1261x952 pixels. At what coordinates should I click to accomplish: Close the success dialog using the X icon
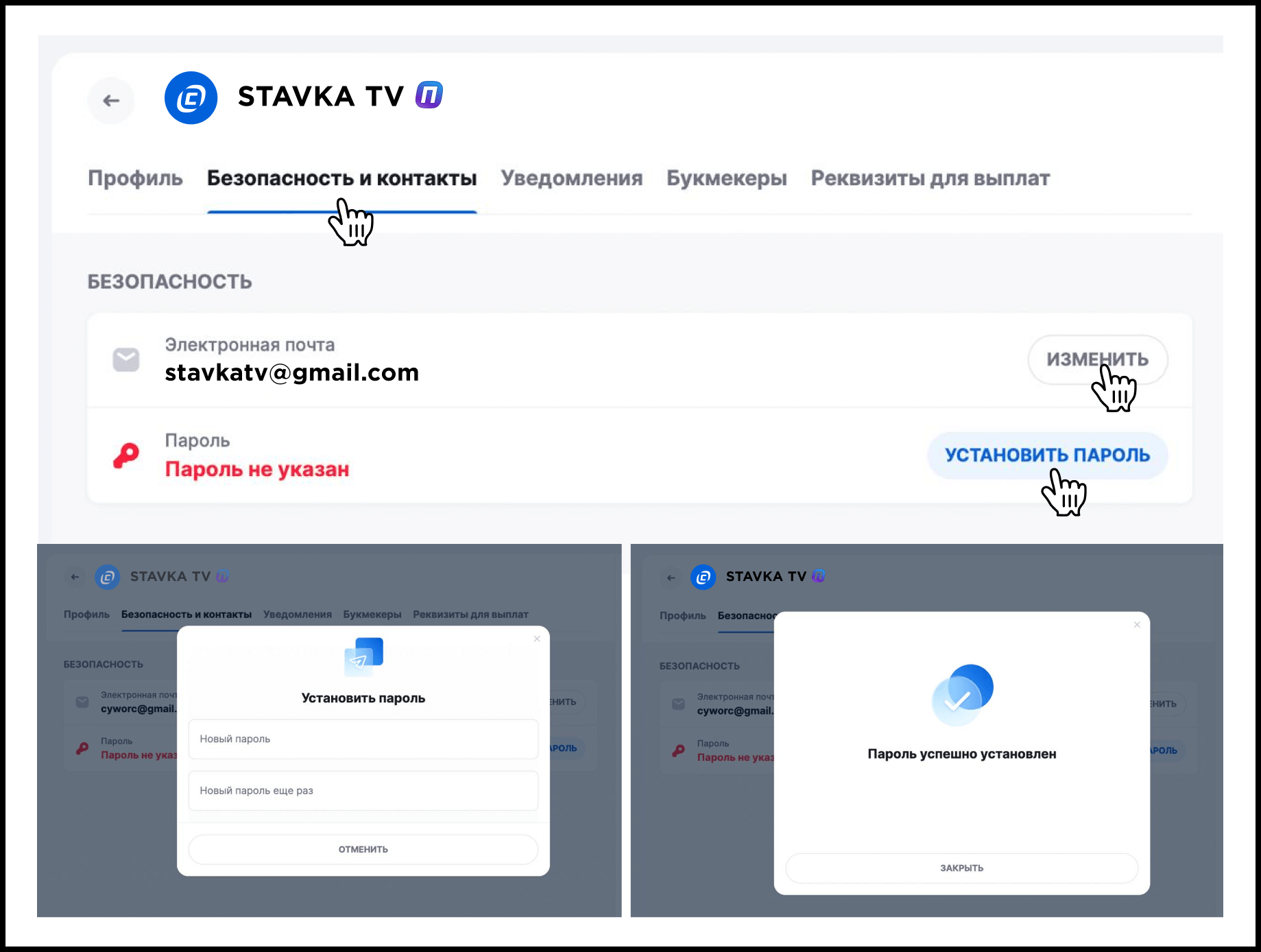pyautogui.click(x=1137, y=624)
